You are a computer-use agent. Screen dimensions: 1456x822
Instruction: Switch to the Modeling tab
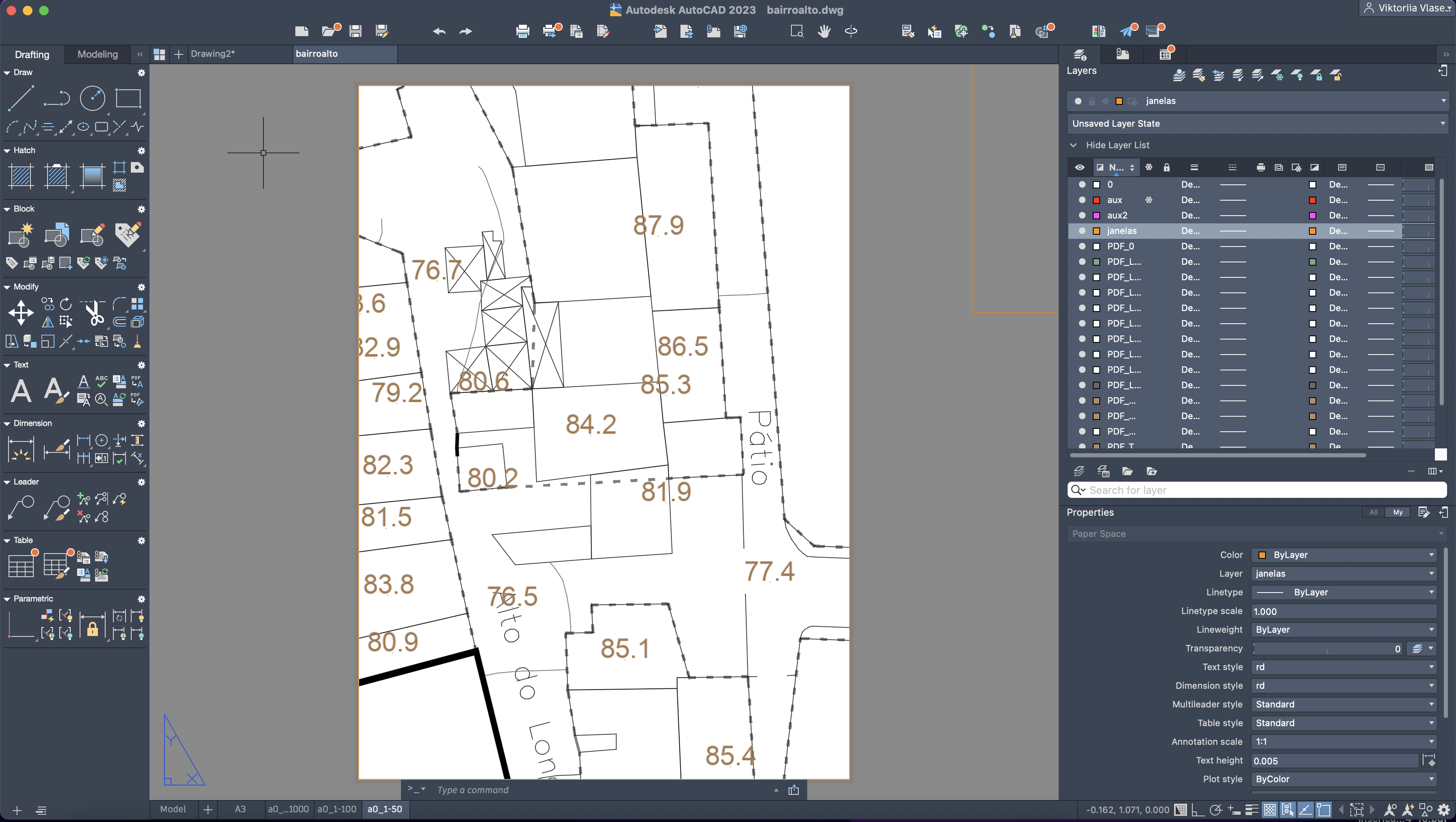click(97, 54)
